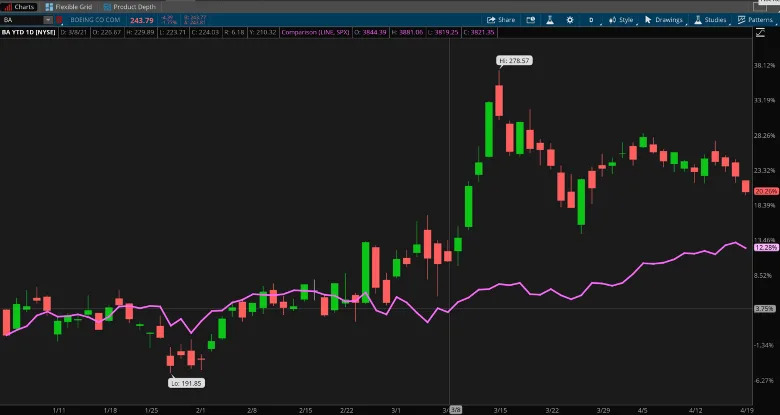Open the Drawings tools menu
780x415 pixels.
(664, 19)
